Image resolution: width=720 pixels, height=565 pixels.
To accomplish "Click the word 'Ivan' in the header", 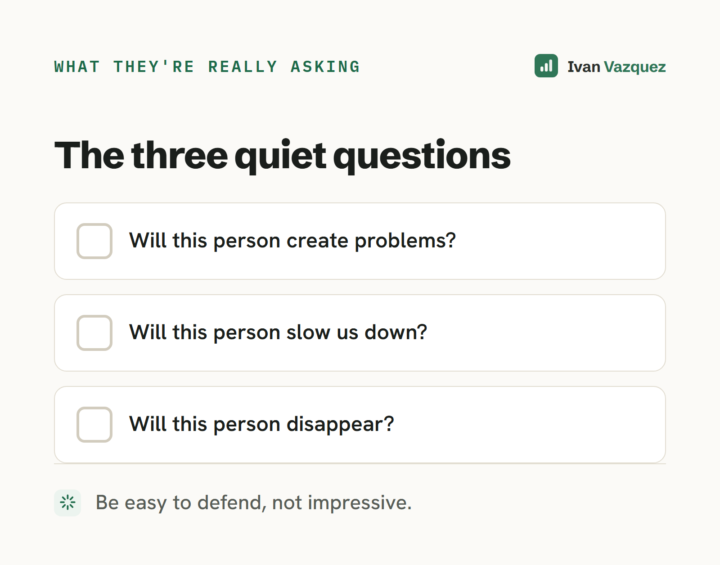I will [x=584, y=67].
